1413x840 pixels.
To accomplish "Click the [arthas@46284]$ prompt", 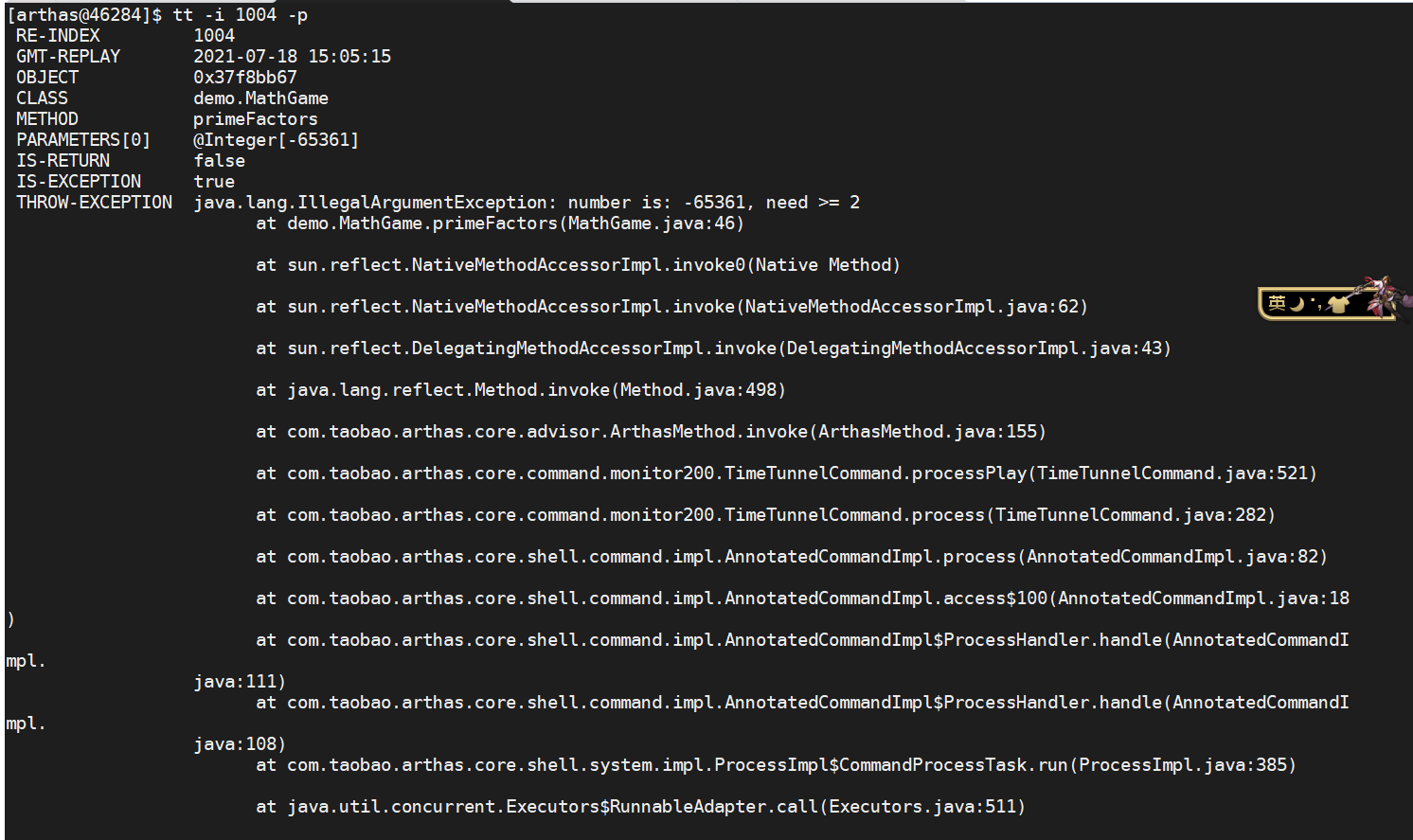I will 84,14.
